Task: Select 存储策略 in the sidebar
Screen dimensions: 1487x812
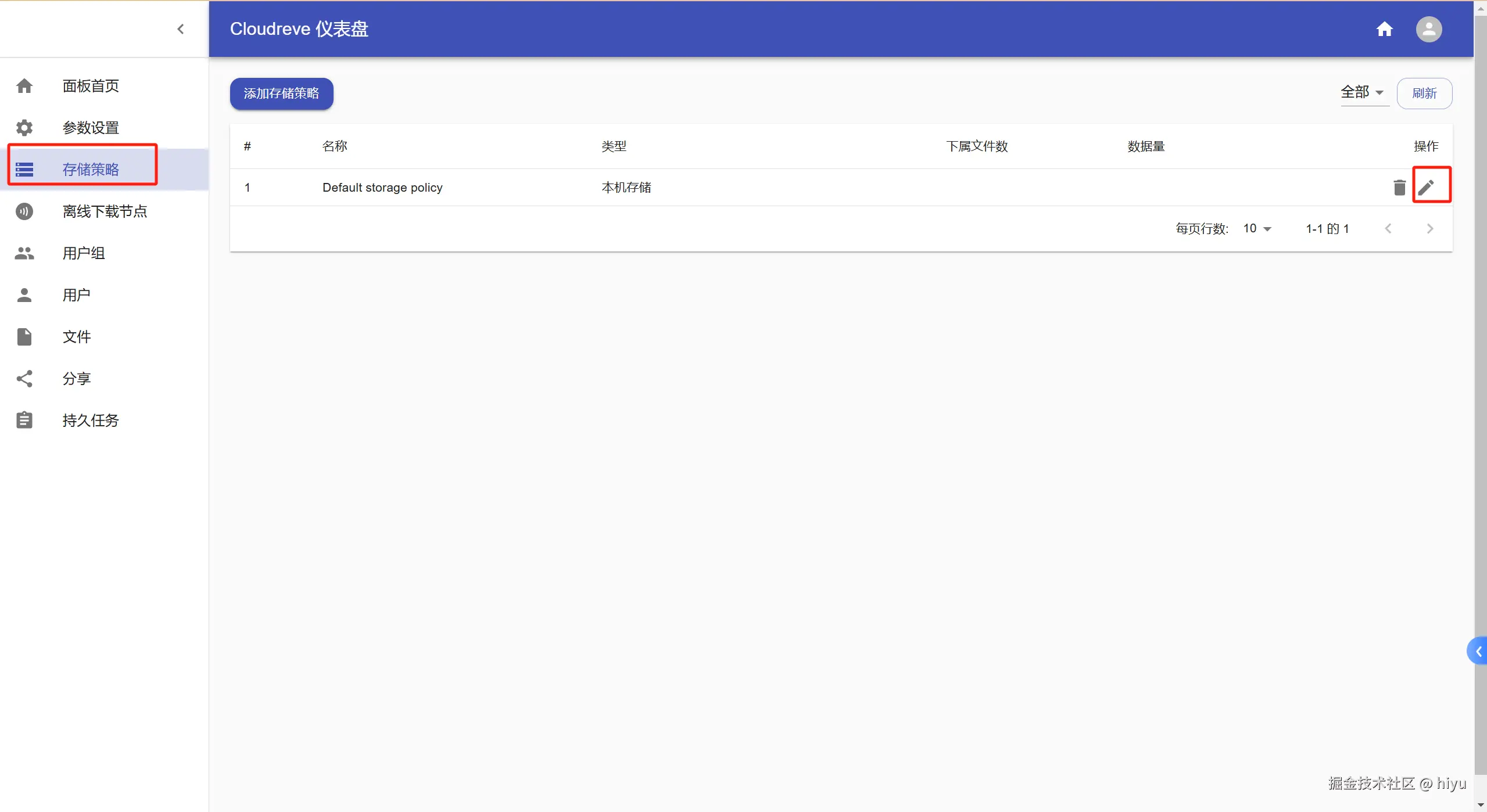Action: point(91,170)
